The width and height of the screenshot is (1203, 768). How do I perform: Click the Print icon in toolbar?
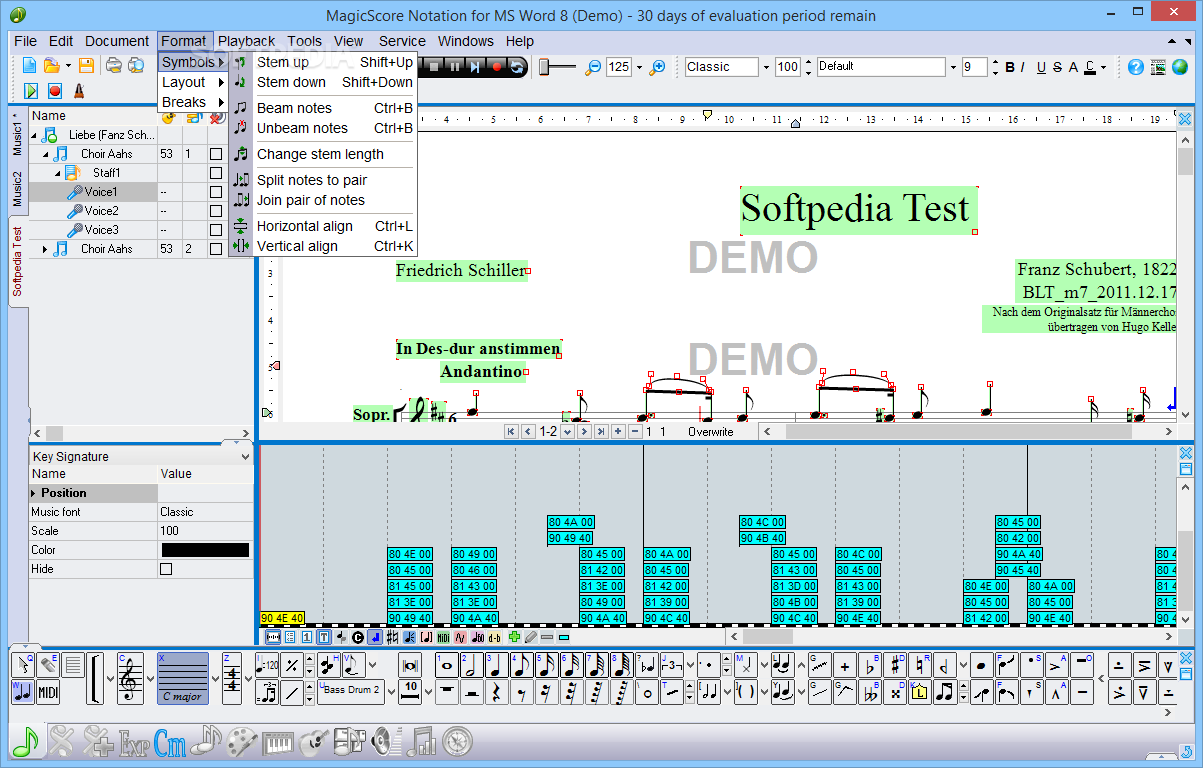pos(114,66)
